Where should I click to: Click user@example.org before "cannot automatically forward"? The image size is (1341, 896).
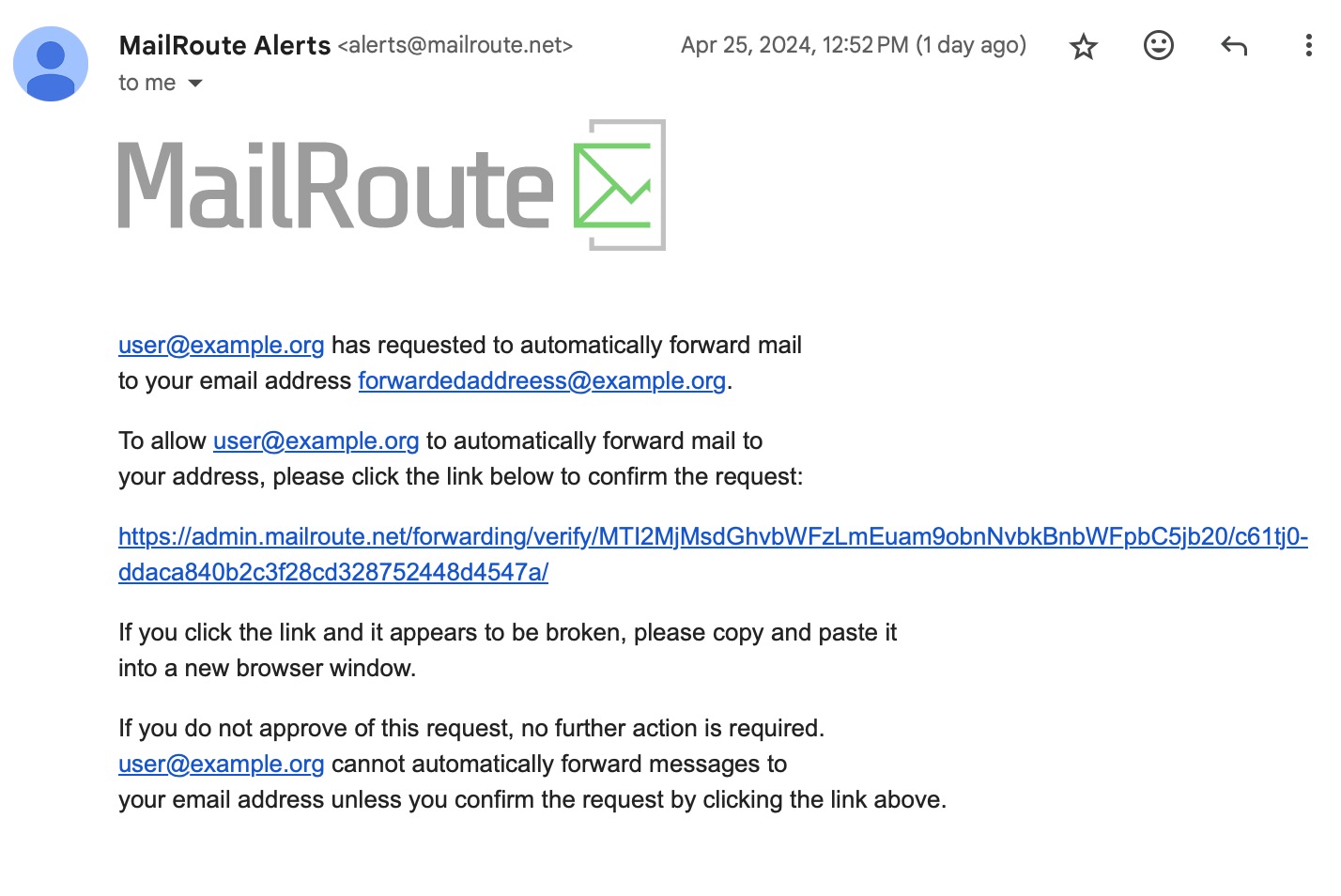tap(222, 765)
